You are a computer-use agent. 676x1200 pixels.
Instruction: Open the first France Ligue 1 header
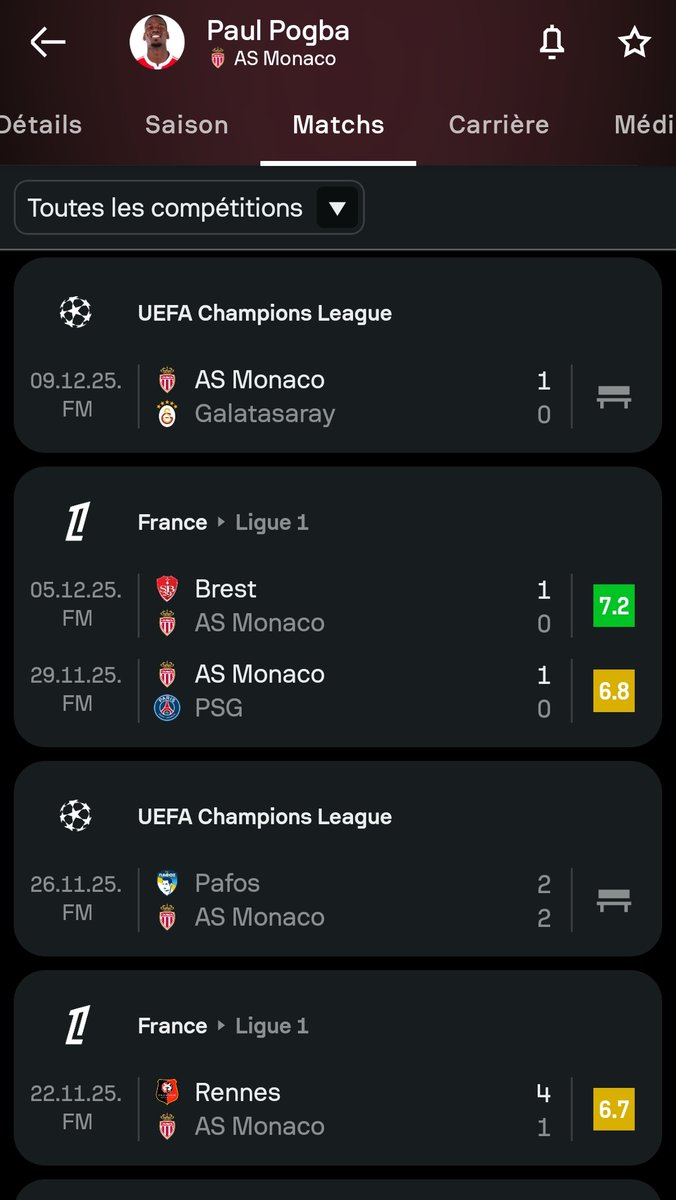[223, 523]
